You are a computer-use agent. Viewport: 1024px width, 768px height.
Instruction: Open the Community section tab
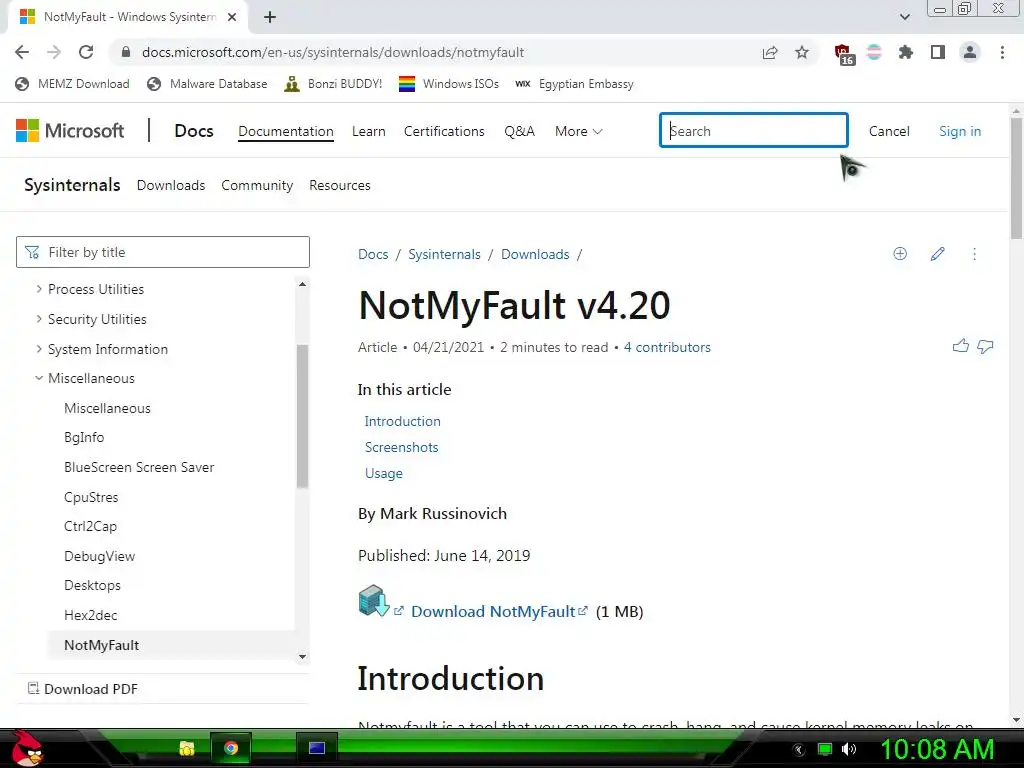coord(257,185)
